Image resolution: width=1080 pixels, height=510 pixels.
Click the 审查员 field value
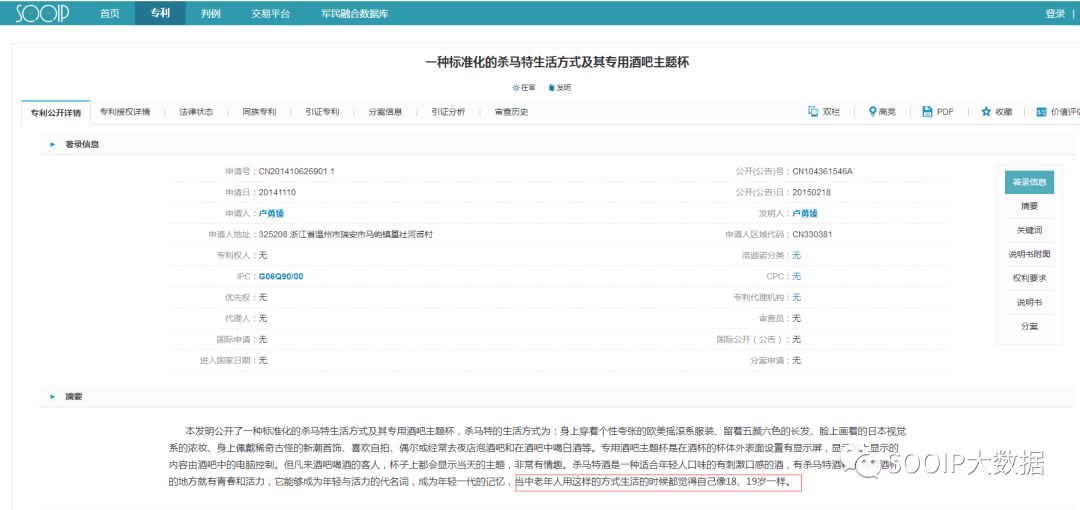coord(796,318)
